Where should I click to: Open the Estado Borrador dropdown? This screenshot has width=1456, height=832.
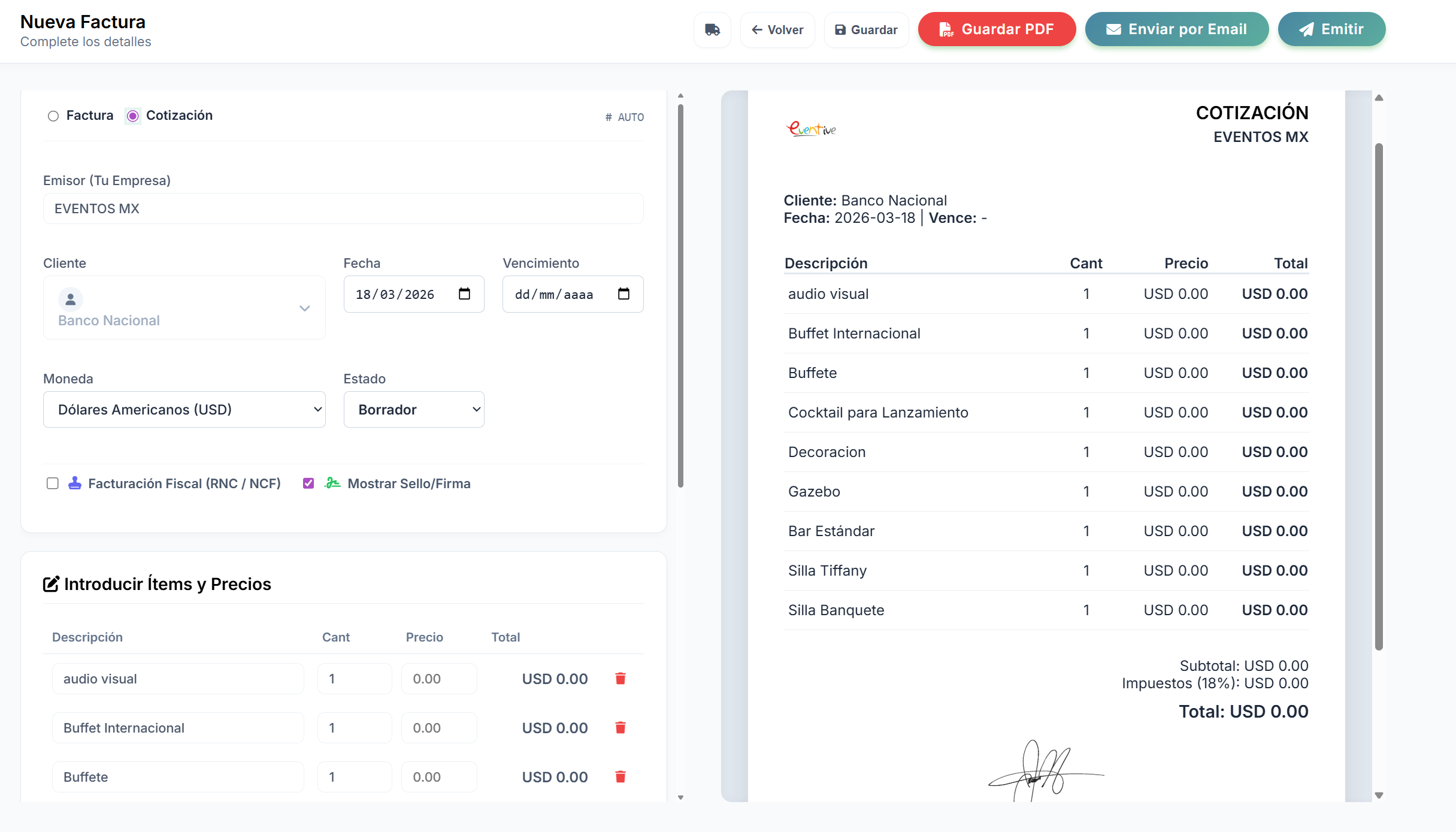coord(414,410)
